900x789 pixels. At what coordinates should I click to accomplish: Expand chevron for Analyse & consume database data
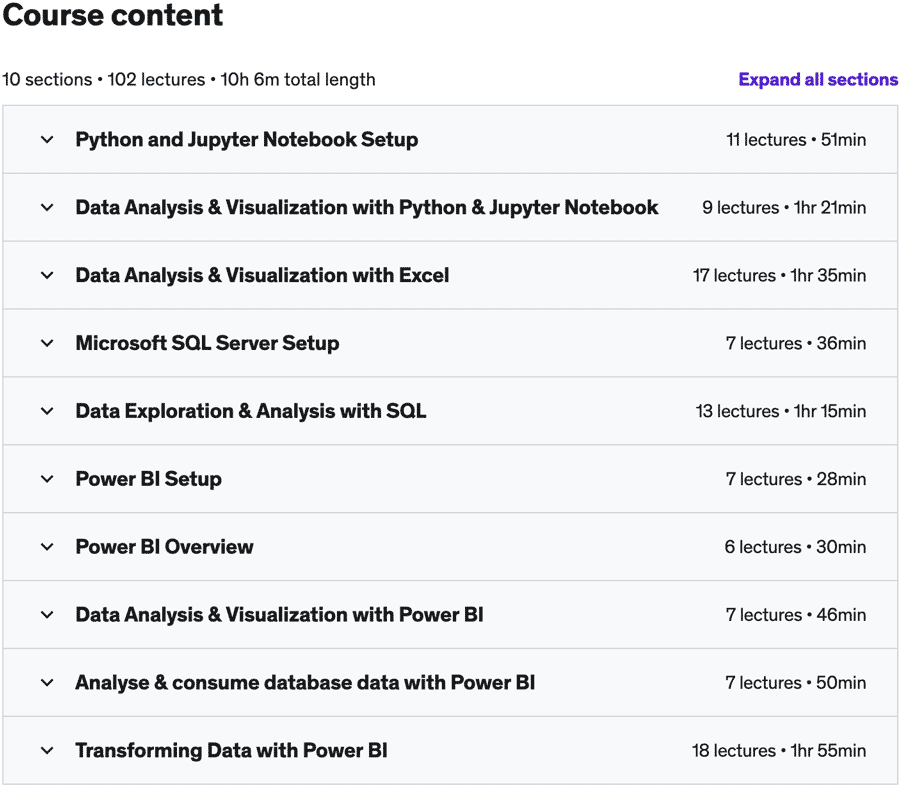coord(47,682)
